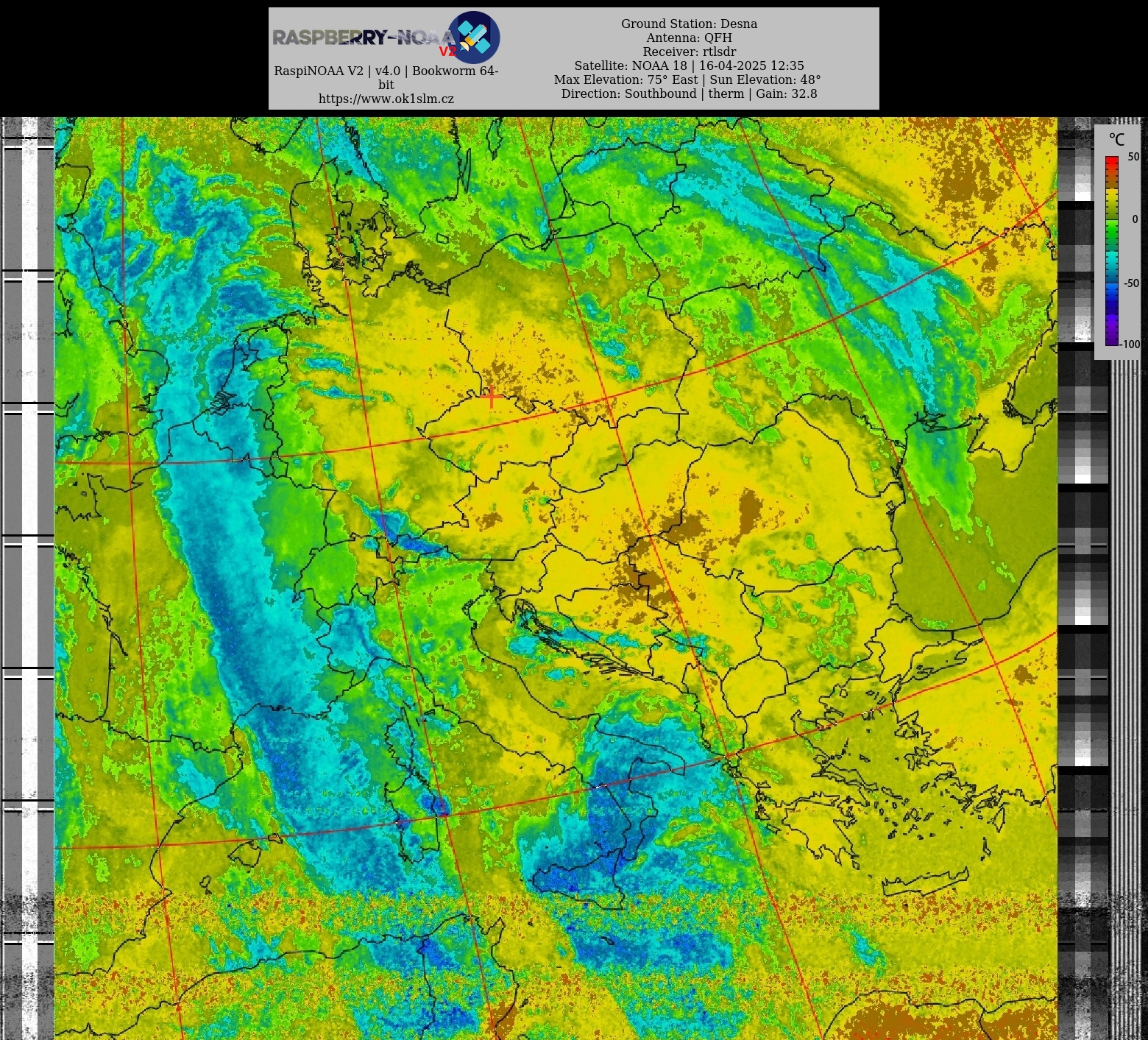Click the 'RaspiNOAA V2 | v4.0' version text
The height and width of the screenshot is (1040, 1148).
pyautogui.click(x=386, y=77)
